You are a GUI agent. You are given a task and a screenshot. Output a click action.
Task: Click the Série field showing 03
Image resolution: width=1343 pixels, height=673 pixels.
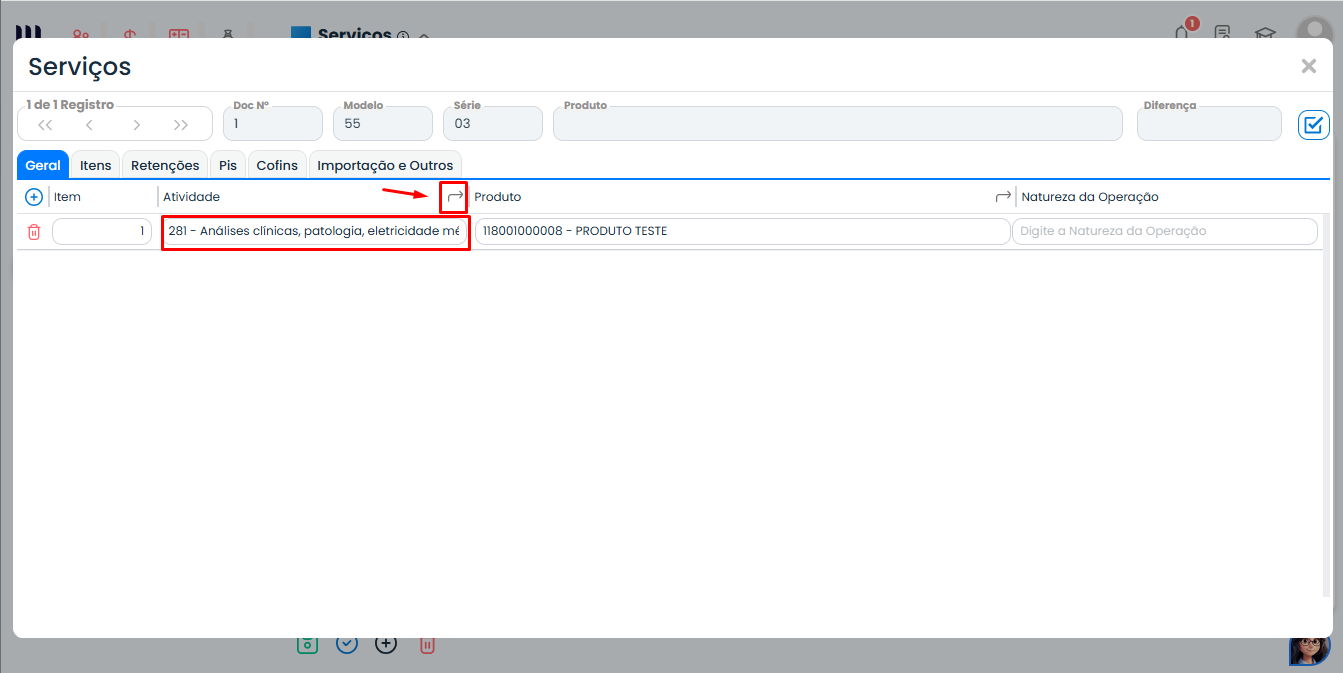493,124
